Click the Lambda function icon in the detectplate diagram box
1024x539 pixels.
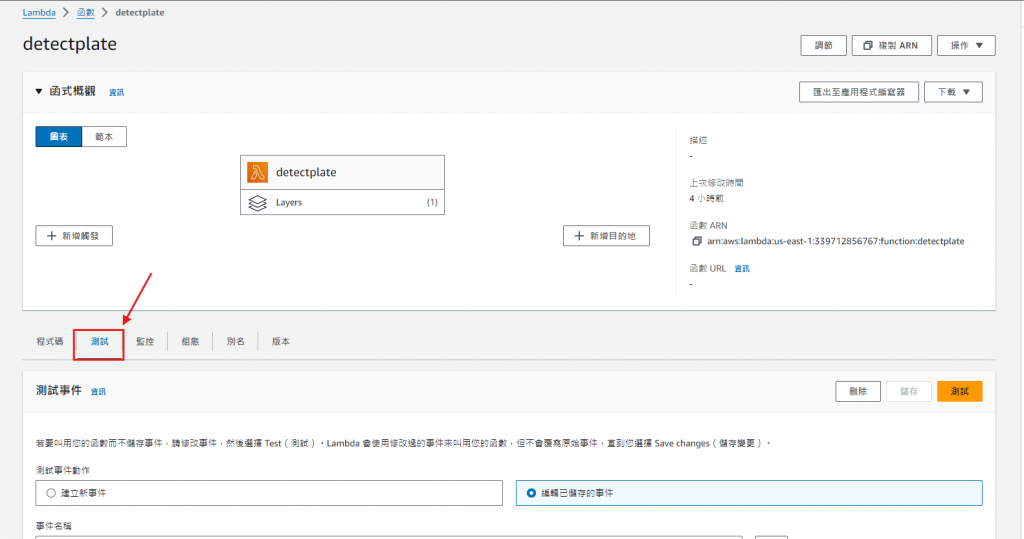[x=257, y=172]
